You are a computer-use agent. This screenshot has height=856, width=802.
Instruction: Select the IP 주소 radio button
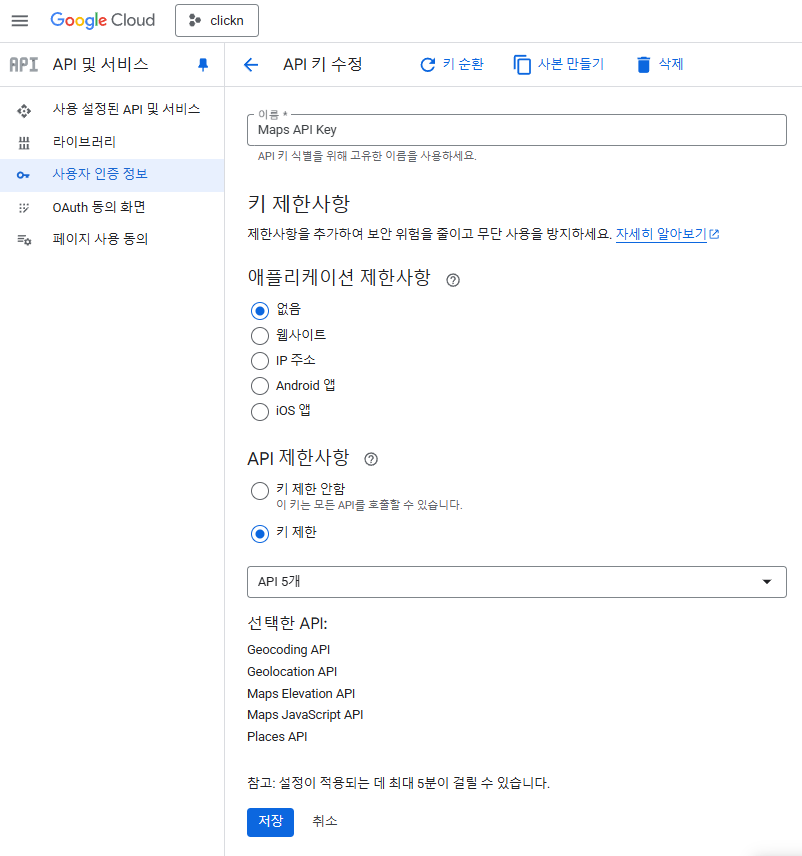[x=260, y=361]
